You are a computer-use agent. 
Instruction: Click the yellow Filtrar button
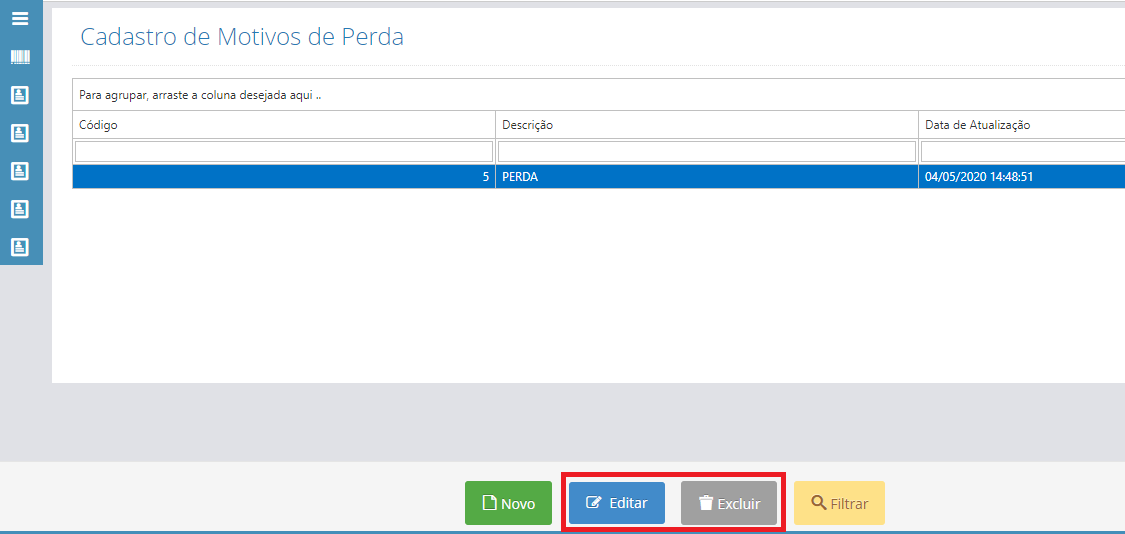[839, 503]
